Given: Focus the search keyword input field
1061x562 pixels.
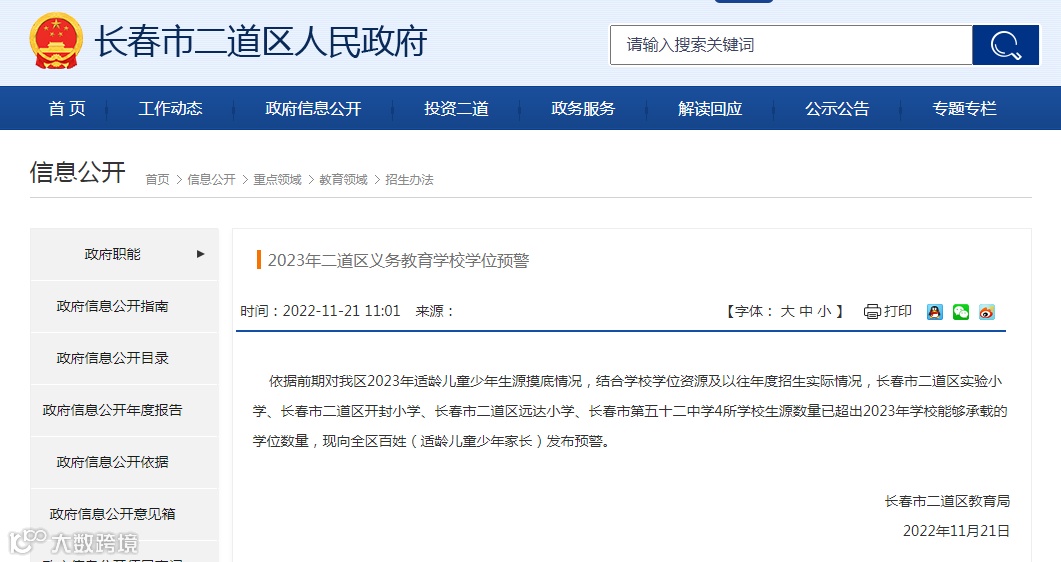Looking at the screenshot, I should click(791, 45).
